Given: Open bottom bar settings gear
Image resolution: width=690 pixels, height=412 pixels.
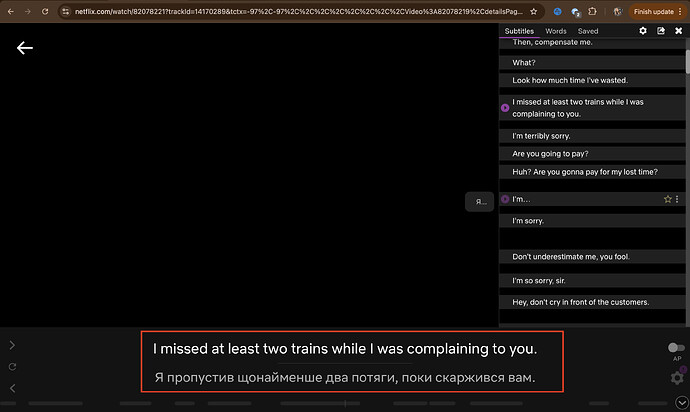Looking at the screenshot, I should point(677,377).
